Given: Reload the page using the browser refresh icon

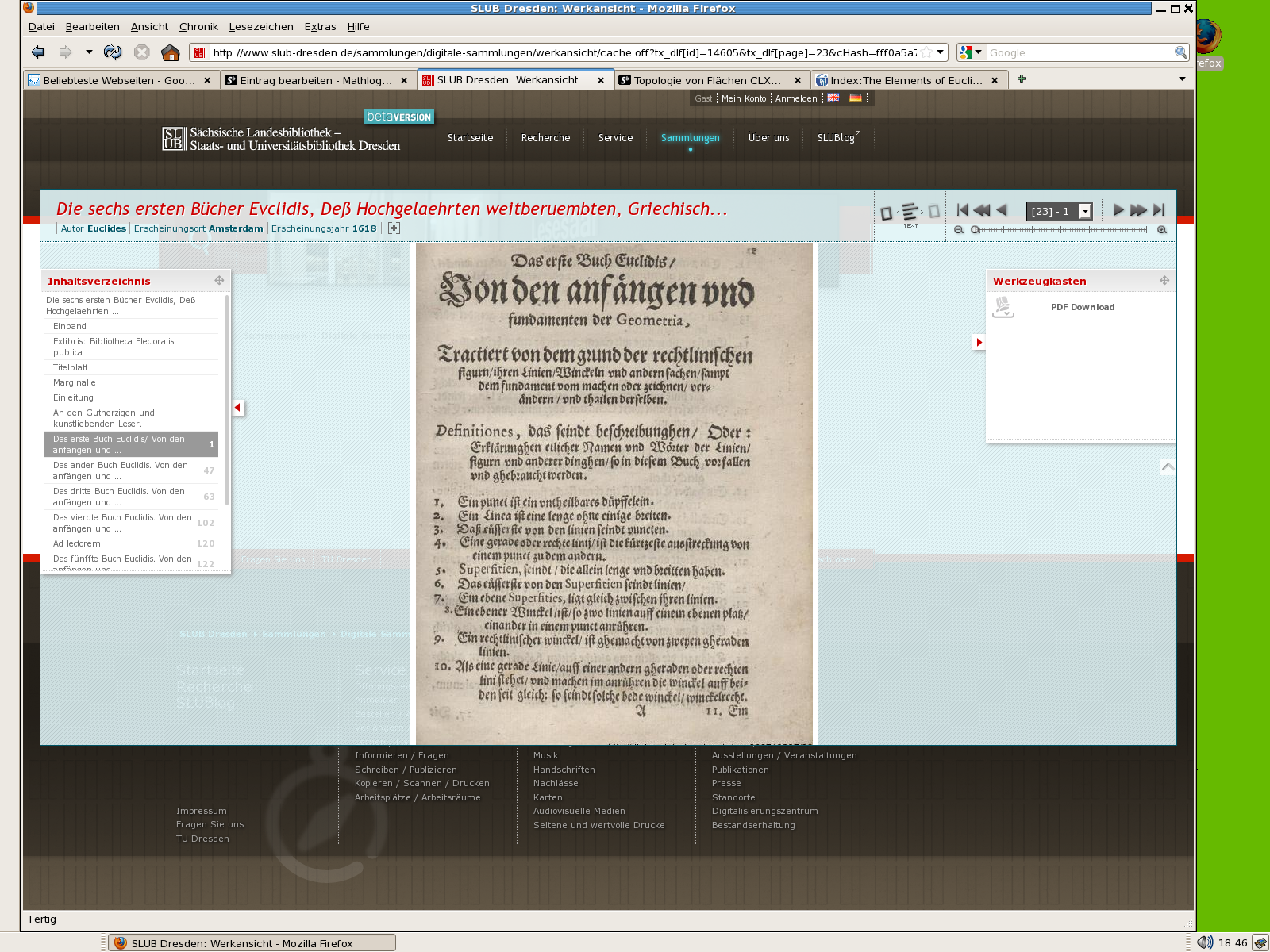Looking at the screenshot, I should tap(113, 52).
